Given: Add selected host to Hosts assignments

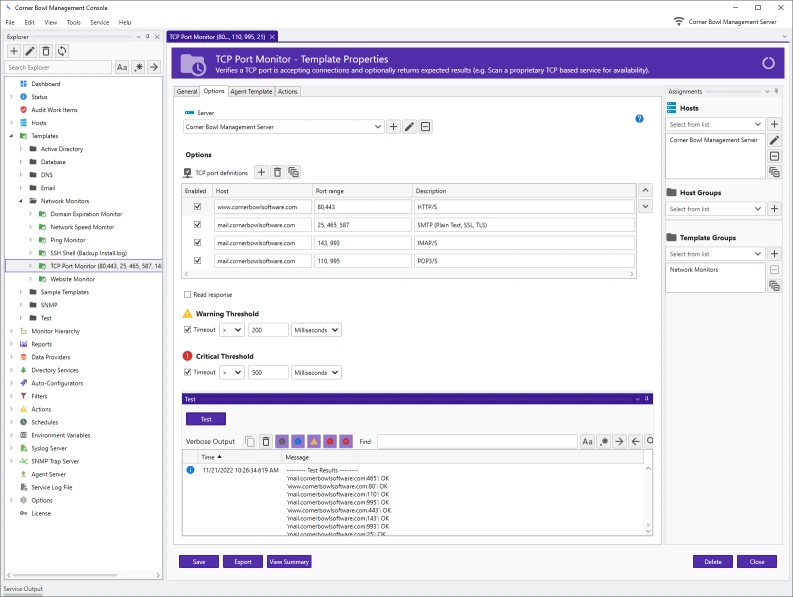Looking at the screenshot, I should [774, 124].
